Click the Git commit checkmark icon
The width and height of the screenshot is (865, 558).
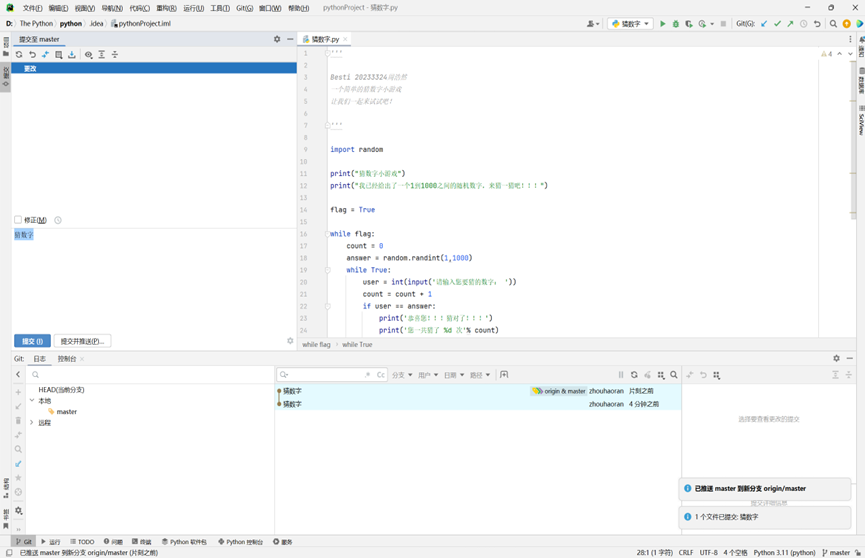tap(777, 24)
